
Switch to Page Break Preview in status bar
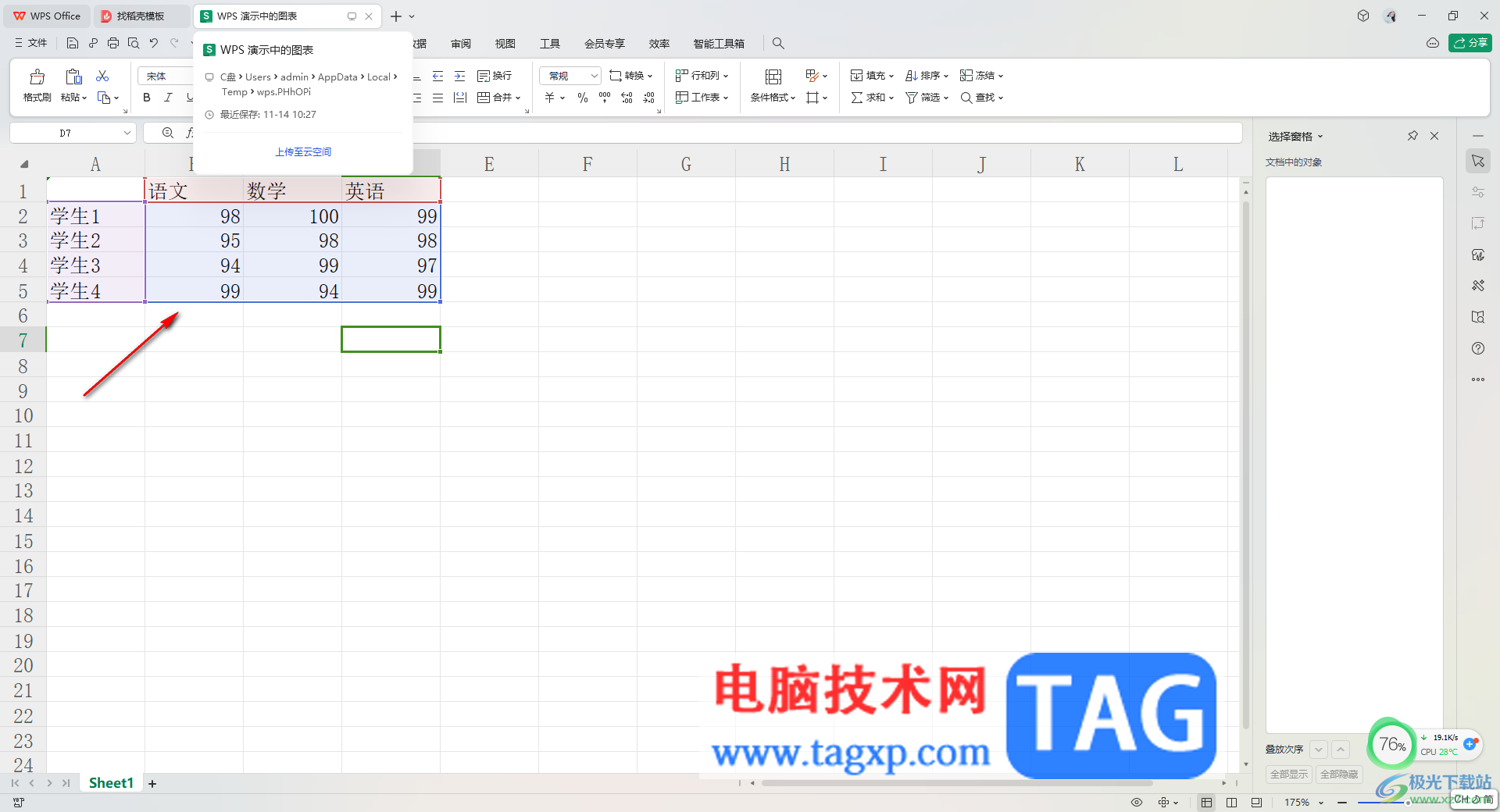pyautogui.click(x=1256, y=803)
